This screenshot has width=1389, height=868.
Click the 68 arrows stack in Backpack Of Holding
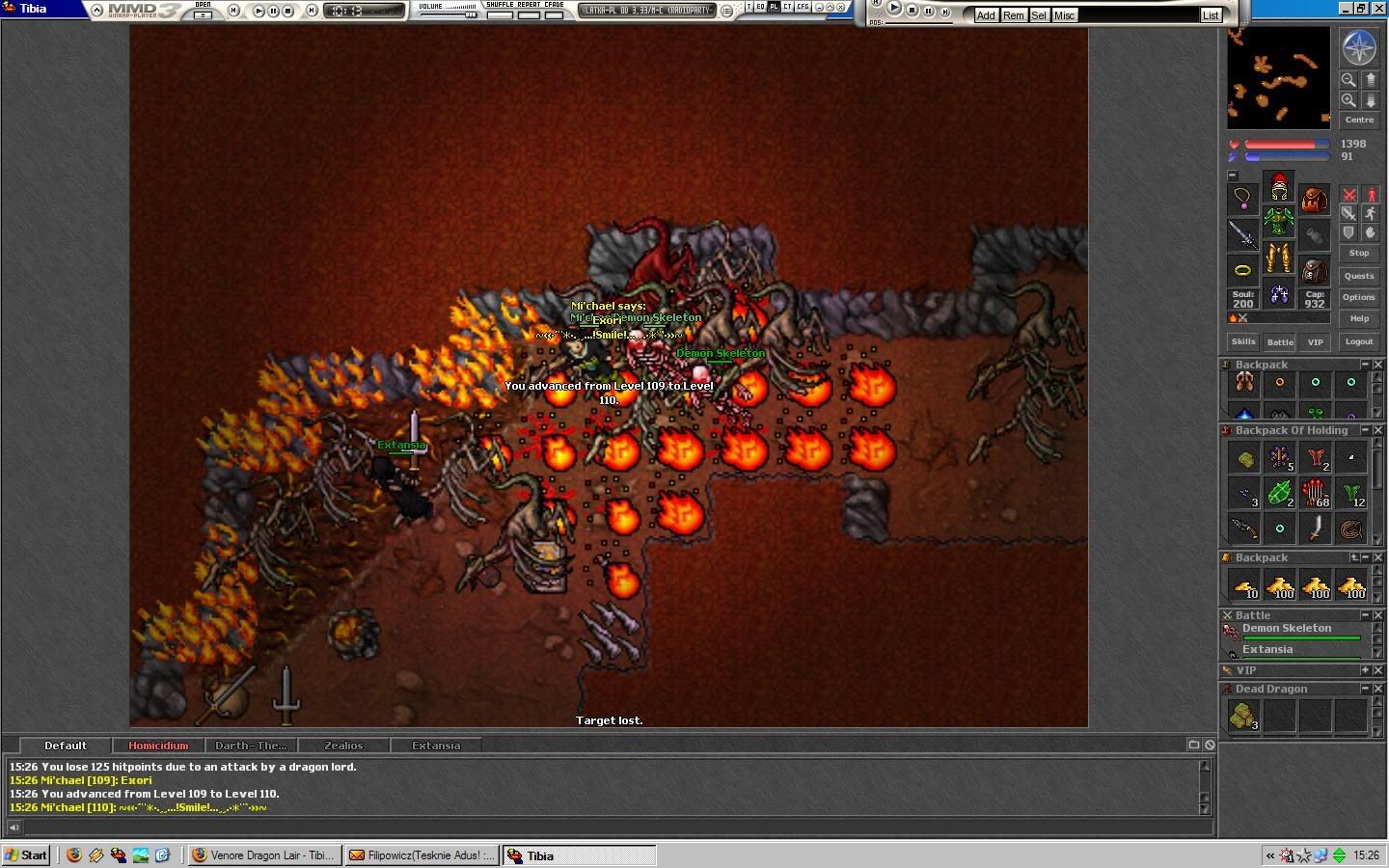click(1316, 493)
